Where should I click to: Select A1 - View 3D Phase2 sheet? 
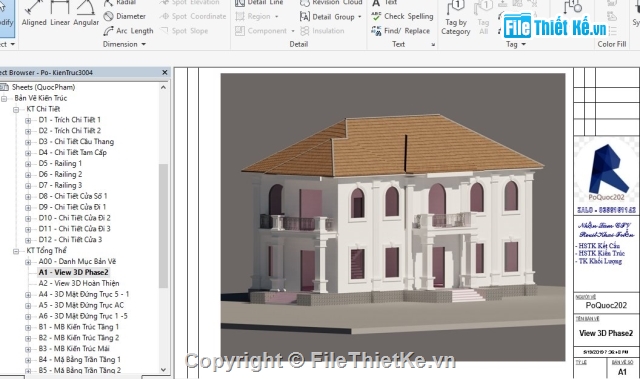(73, 272)
